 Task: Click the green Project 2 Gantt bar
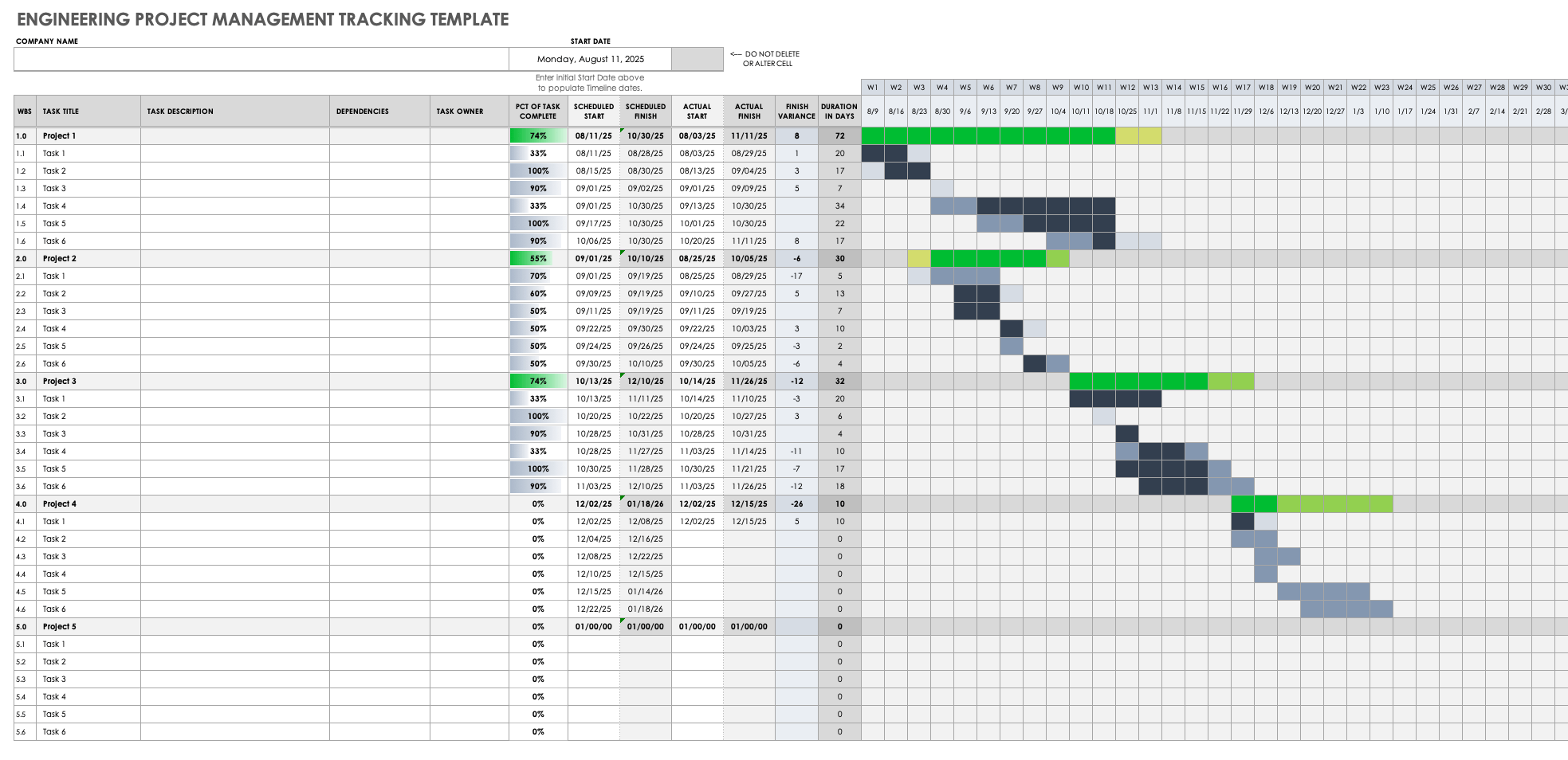pos(988,258)
